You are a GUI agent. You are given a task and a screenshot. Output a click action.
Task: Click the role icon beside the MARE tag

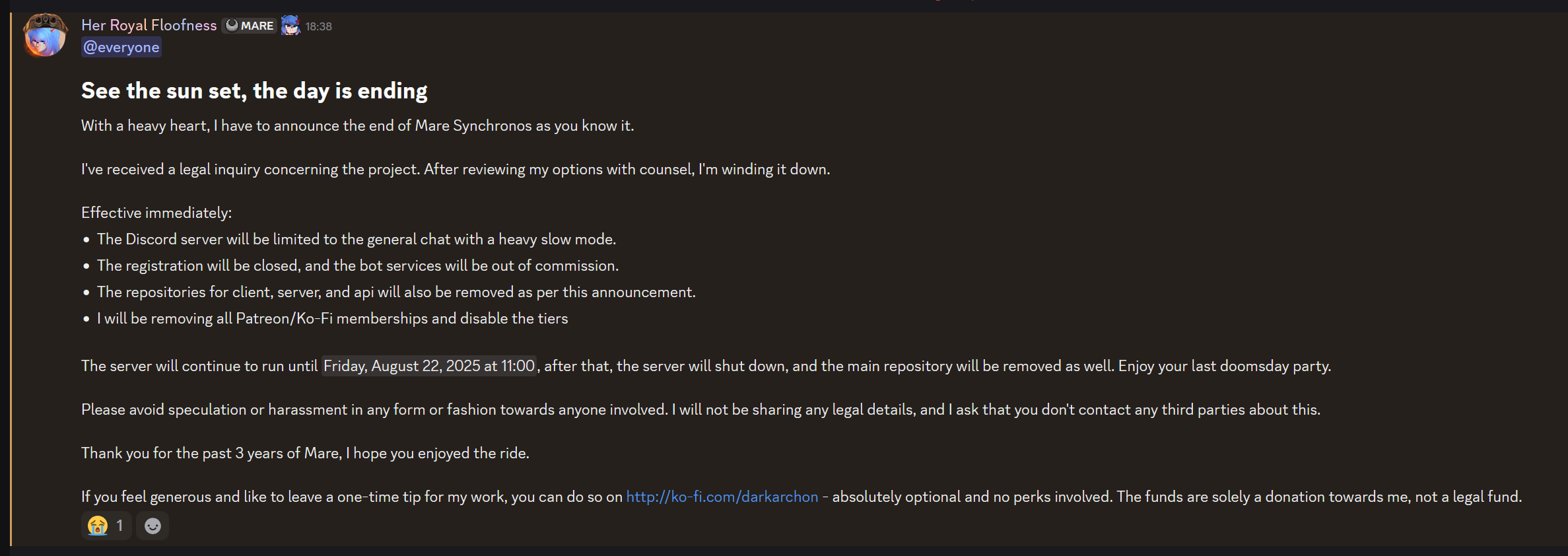[x=290, y=26]
